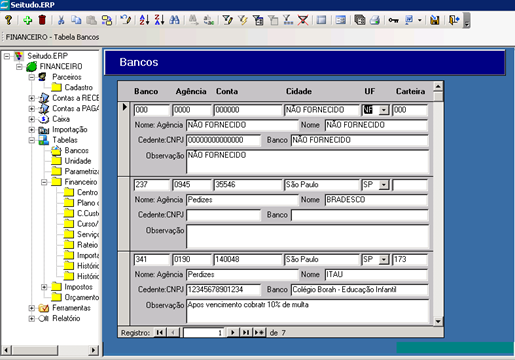
Task: Expand the Ferramentas node
Action: tap(32, 308)
